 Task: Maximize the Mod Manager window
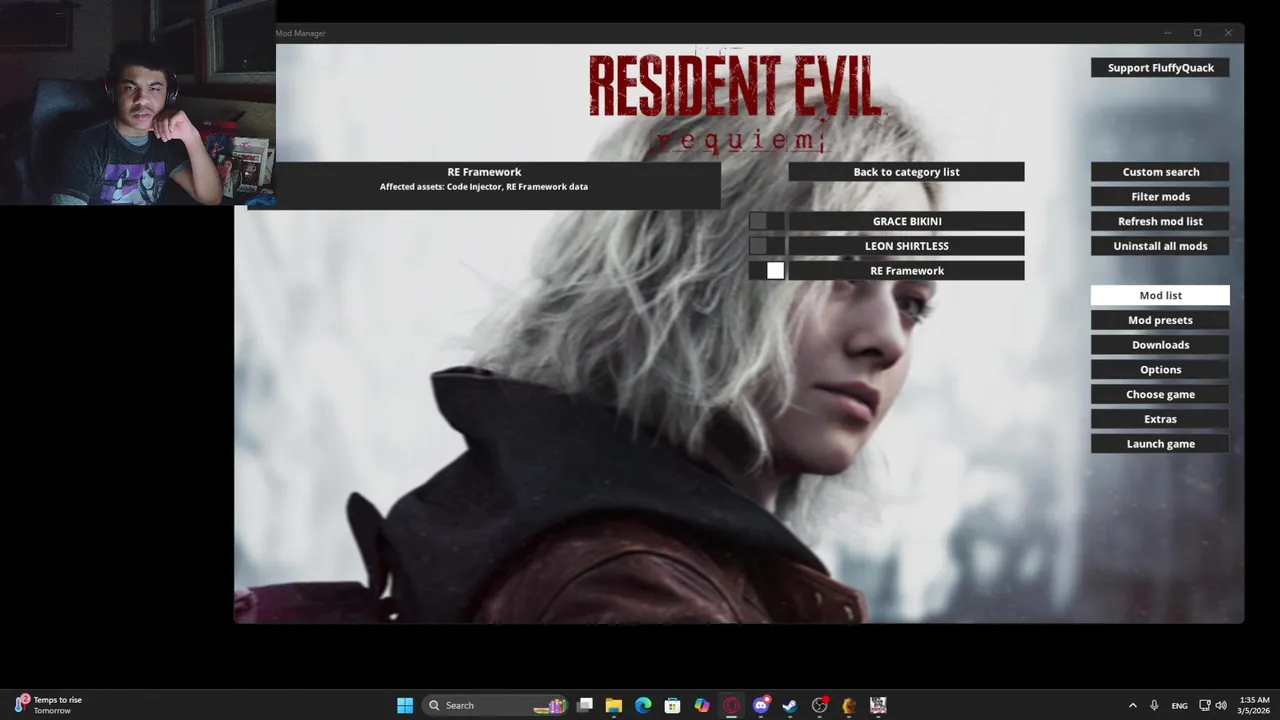pos(1197,33)
